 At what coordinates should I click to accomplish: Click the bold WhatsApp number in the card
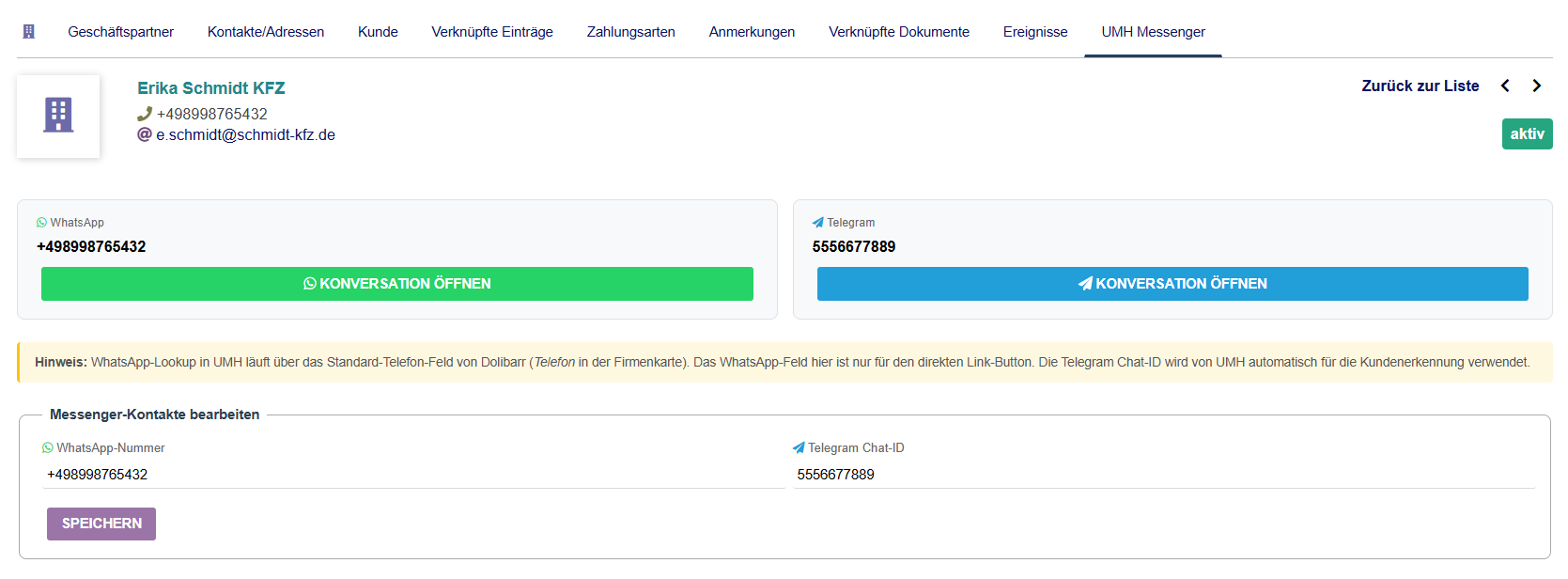(91, 246)
